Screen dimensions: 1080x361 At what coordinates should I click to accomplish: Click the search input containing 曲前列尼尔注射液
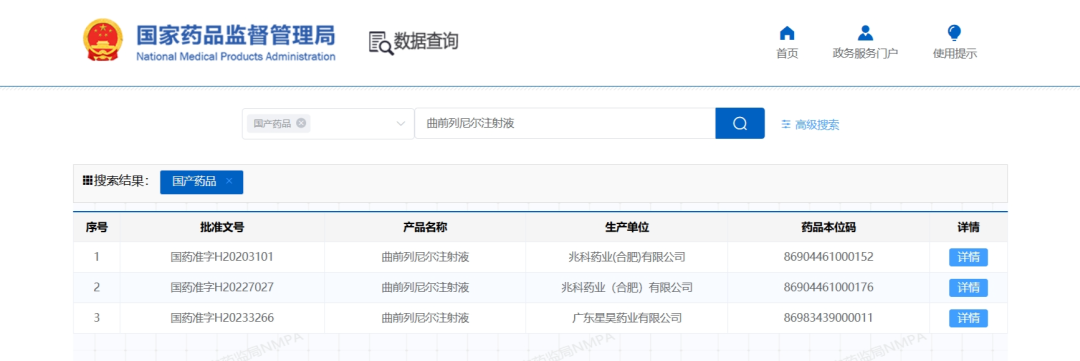click(x=565, y=123)
